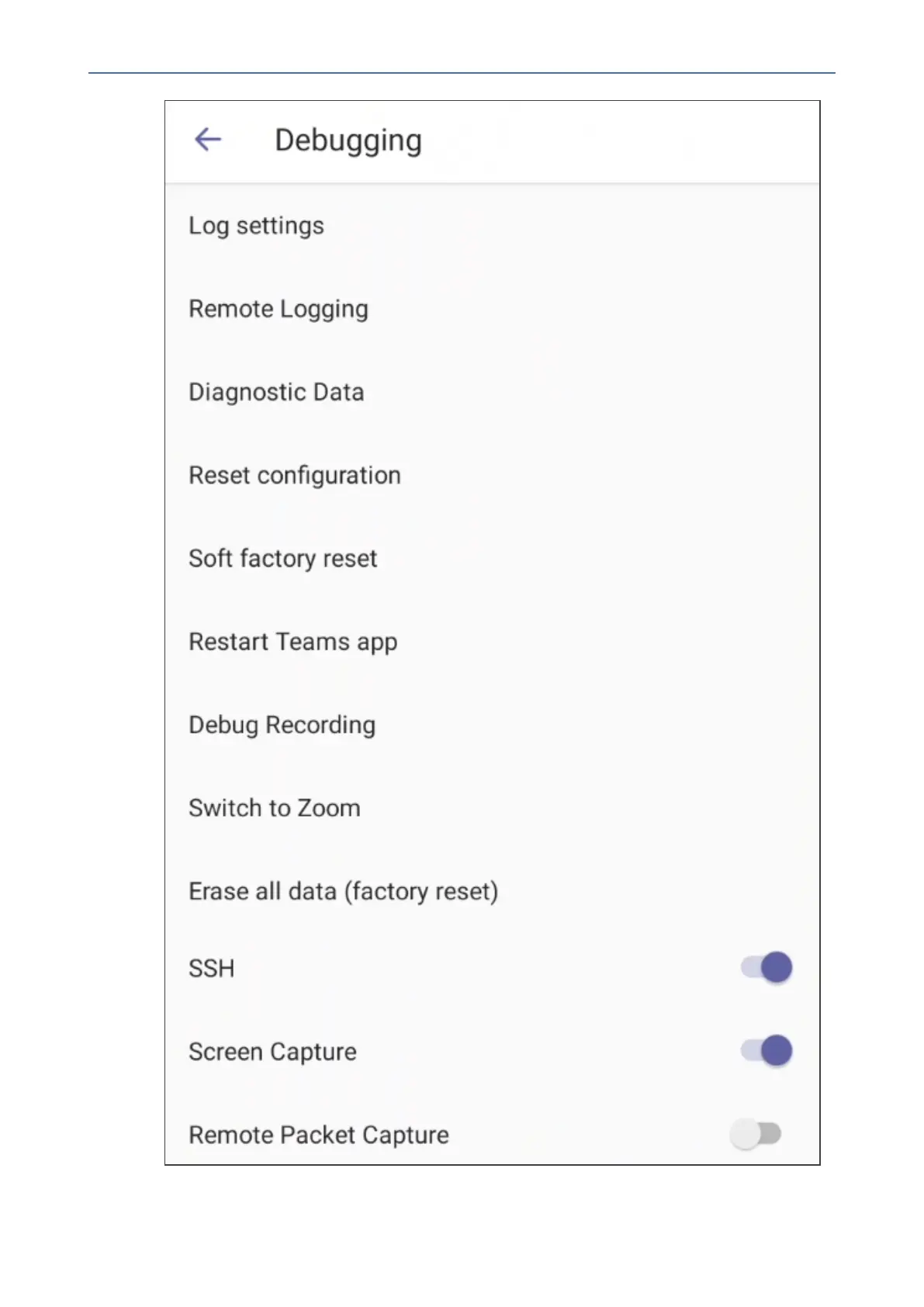Click the Remote Packet Capture label
This screenshot has height=1307, width=924.
tap(319, 1135)
